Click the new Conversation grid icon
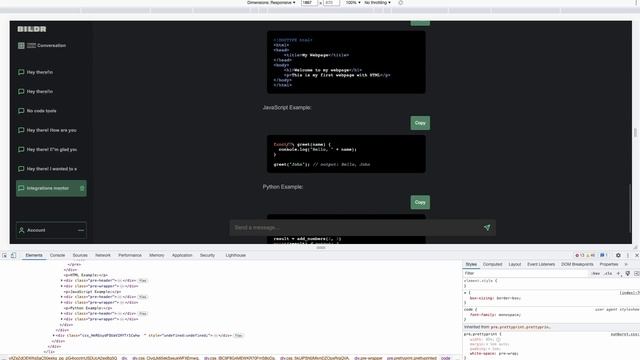Screen dimensions: 640x360 click(21, 45)
